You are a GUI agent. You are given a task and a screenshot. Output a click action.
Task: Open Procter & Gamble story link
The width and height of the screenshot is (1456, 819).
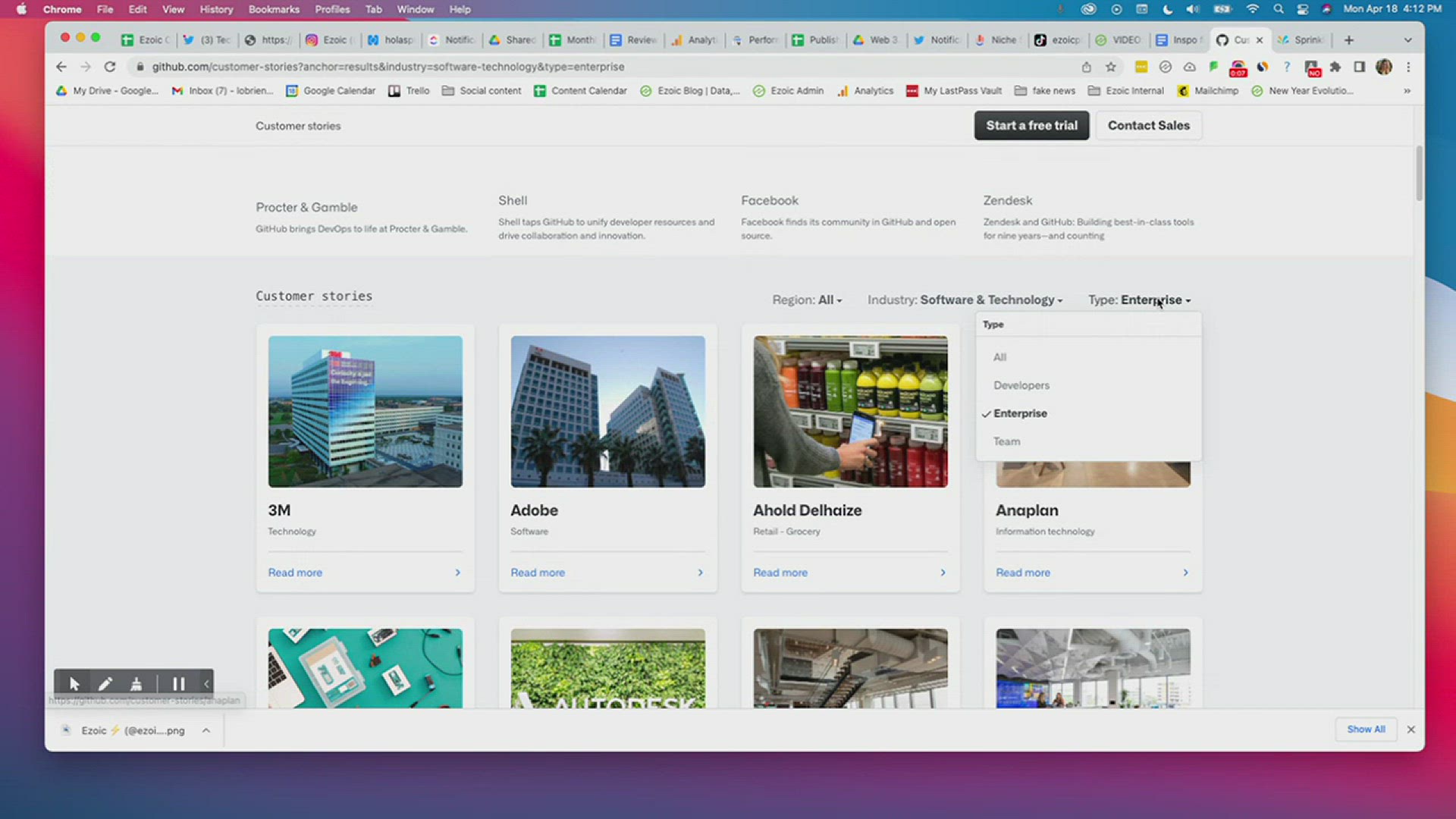(306, 207)
